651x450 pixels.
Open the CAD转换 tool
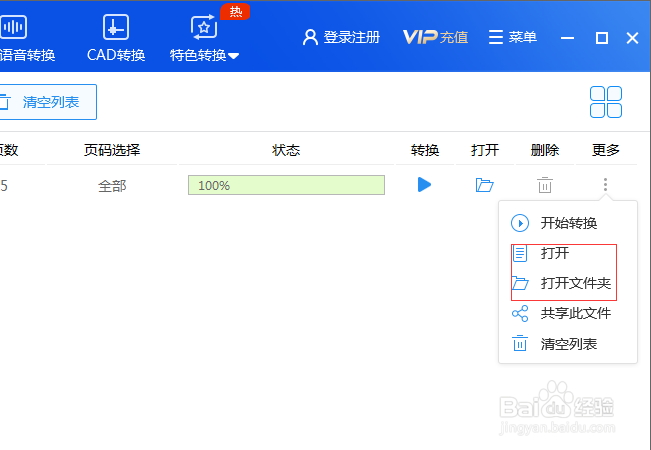click(116, 38)
